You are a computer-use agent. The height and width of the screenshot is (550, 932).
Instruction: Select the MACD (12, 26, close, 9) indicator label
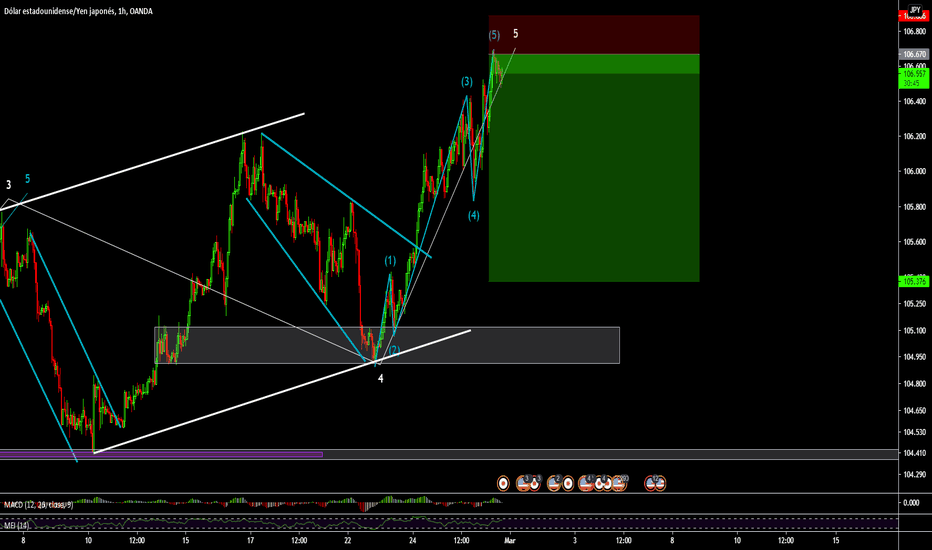(38, 502)
